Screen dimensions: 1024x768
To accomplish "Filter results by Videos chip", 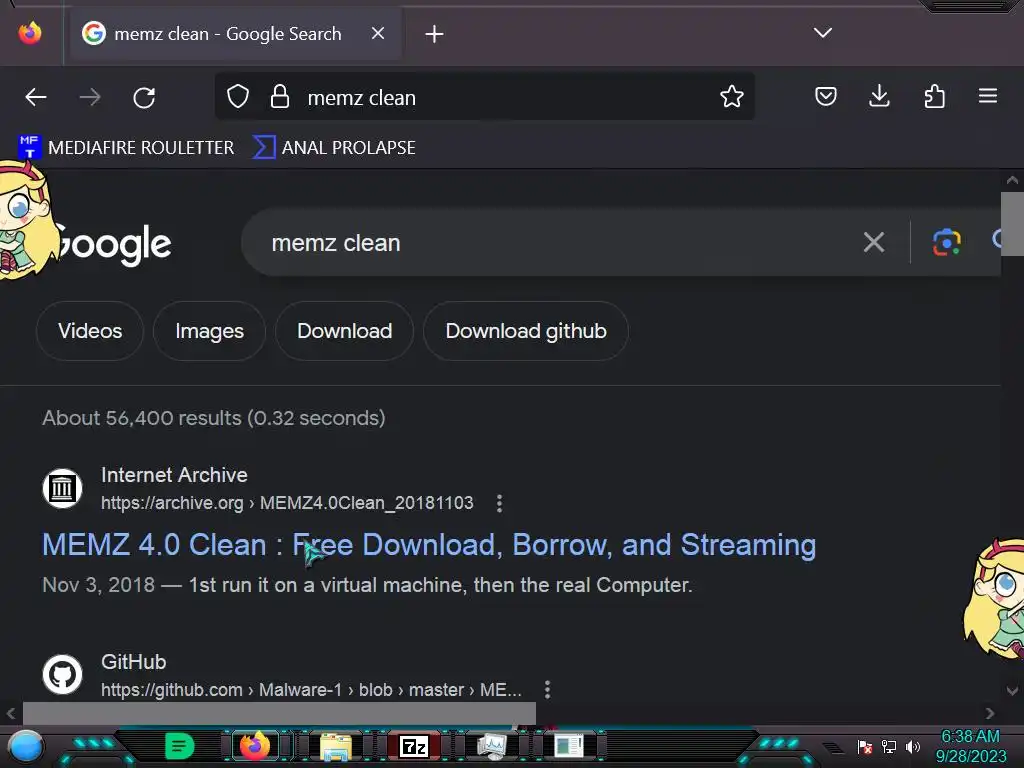I will (90, 331).
